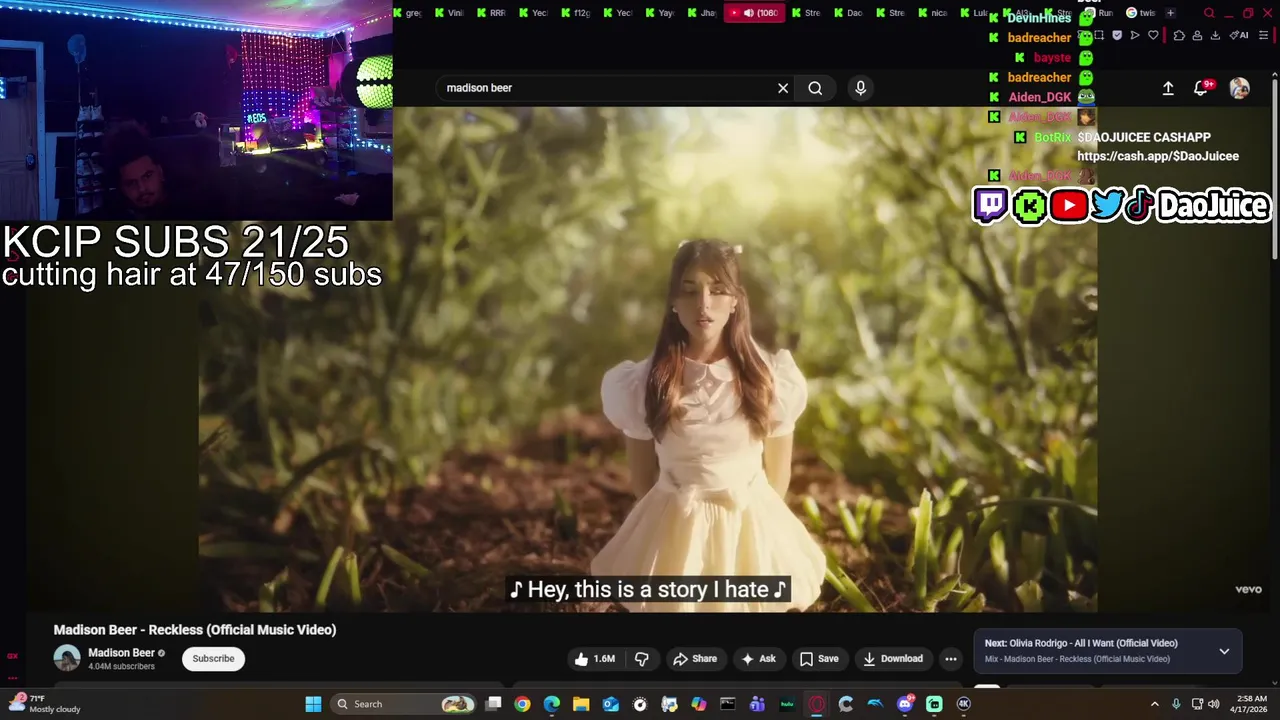Image resolution: width=1280 pixels, height=720 pixels.
Task: Show hidden system tray icons
Action: tap(1155, 704)
